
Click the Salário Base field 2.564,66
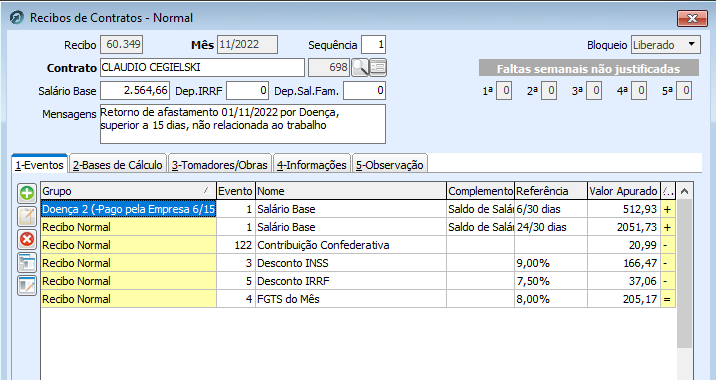135,90
